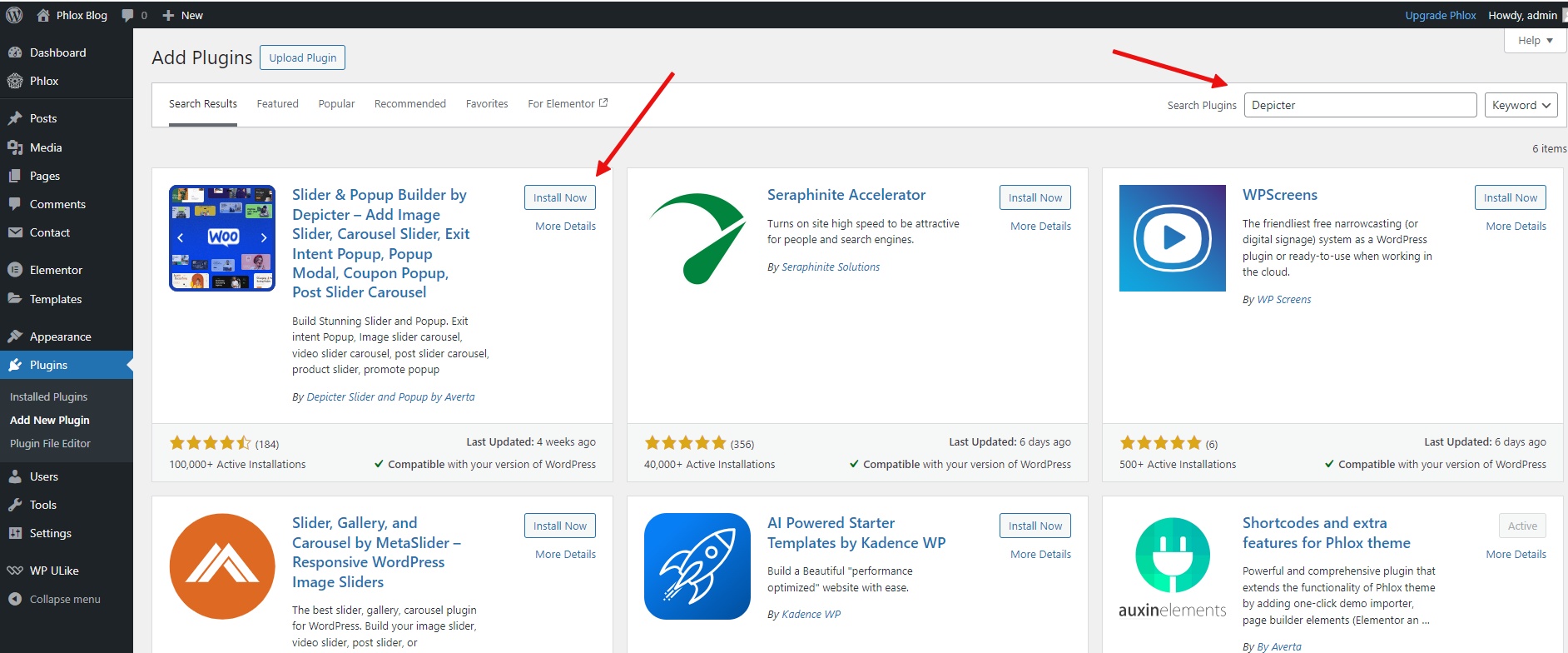
Task: Expand the Help dropdown tab
Action: [x=1535, y=40]
